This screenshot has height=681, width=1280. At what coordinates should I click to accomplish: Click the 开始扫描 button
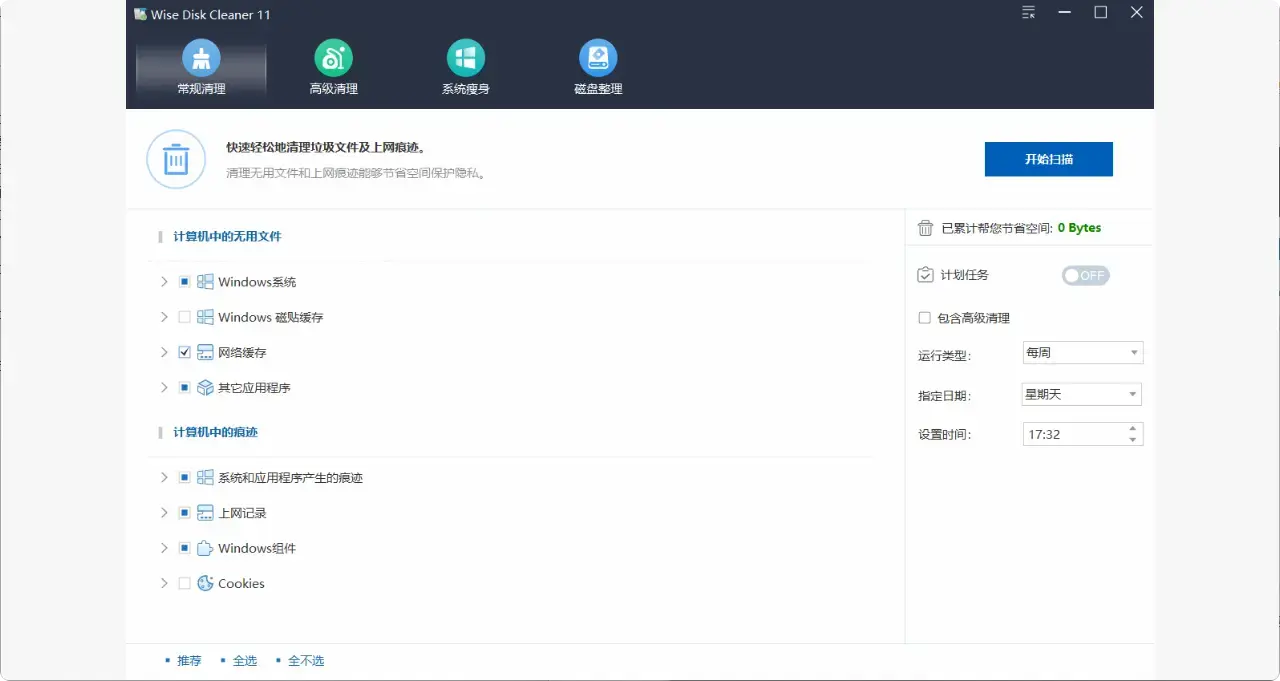pos(1048,159)
